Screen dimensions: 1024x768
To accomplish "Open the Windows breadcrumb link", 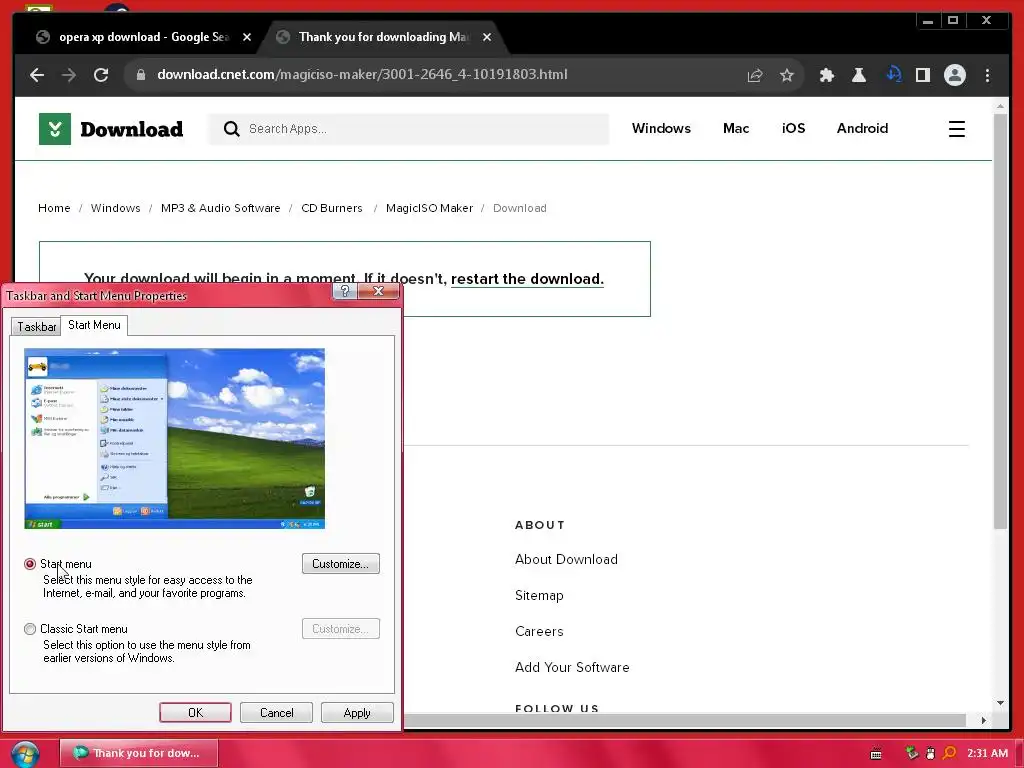I will coord(116,208).
